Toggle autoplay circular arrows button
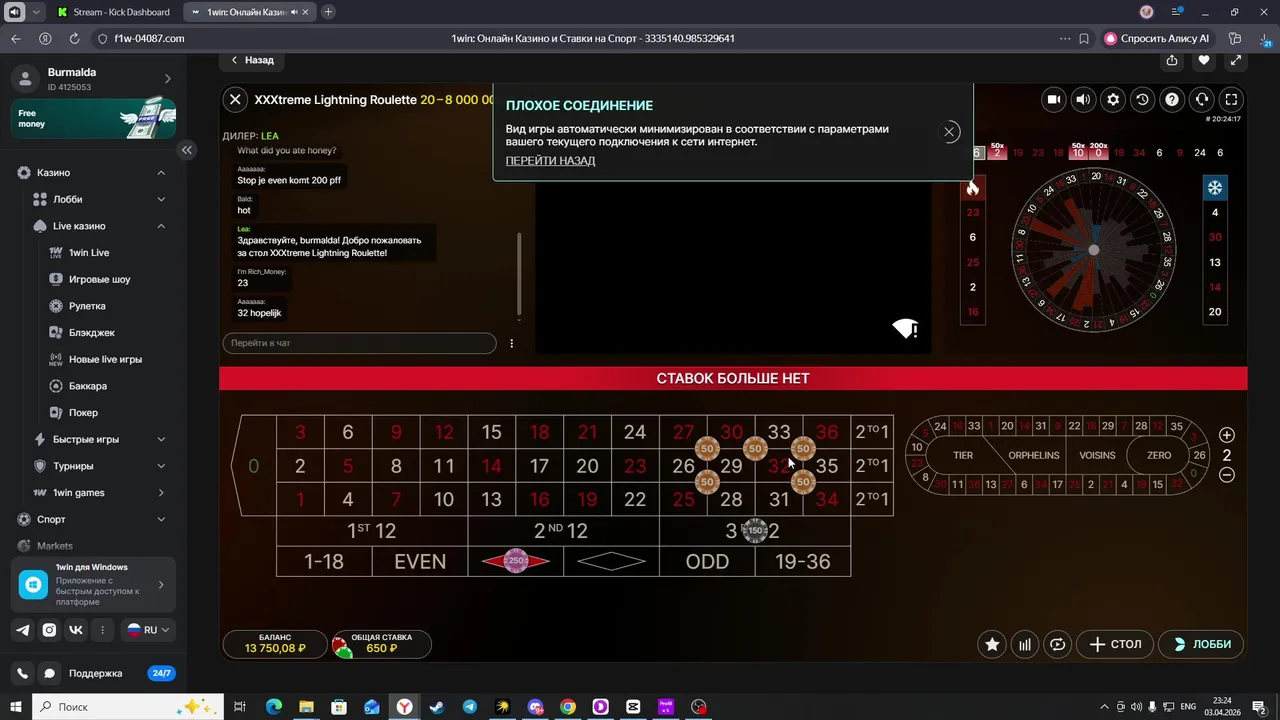The width and height of the screenshot is (1280, 720). point(1058,645)
